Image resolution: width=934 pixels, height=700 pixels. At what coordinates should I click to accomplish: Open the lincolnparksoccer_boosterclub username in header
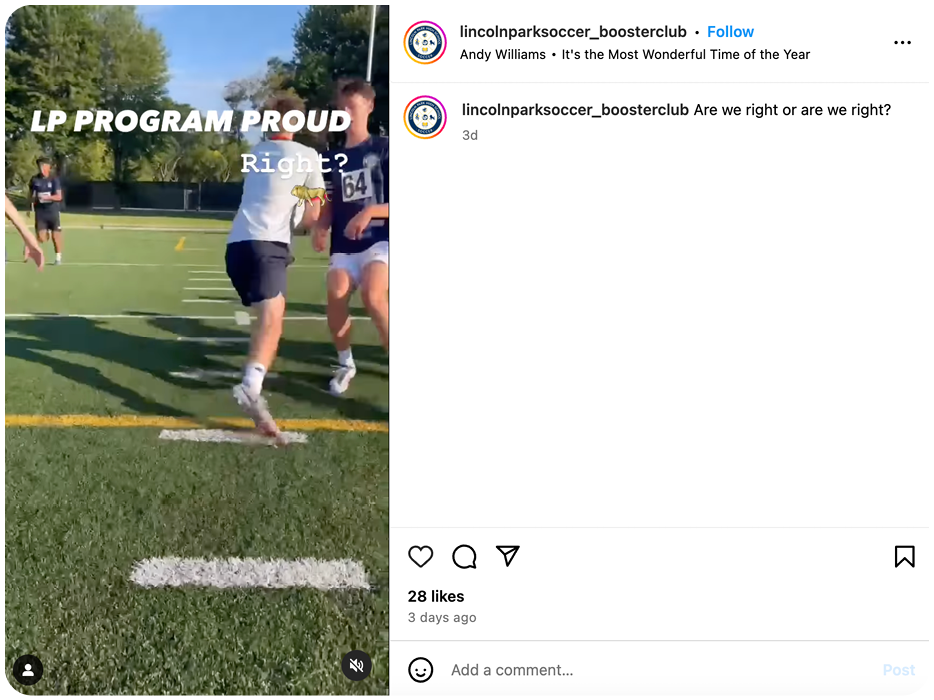573,32
